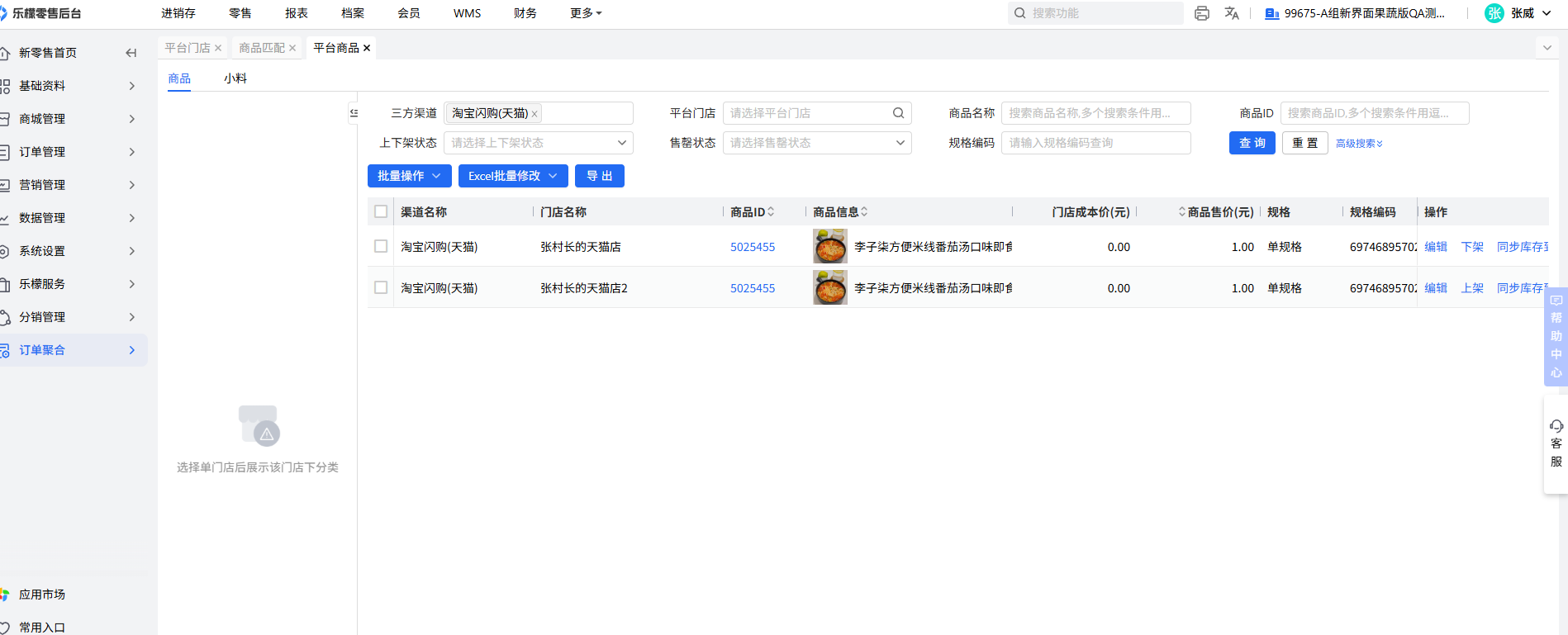Viewport: 1568px width, 635px height.
Task: Collapse the category panel toggle icon
Action: pos(354,113)
